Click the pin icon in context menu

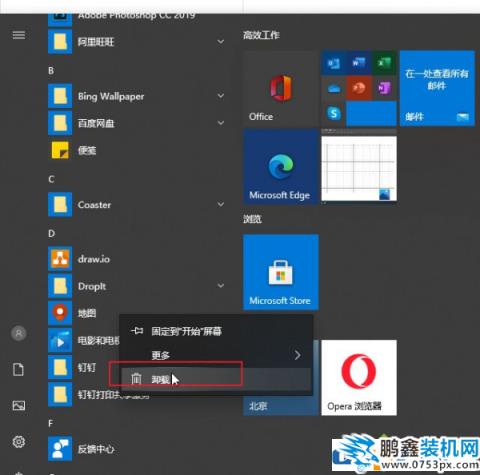coord(137,331)
